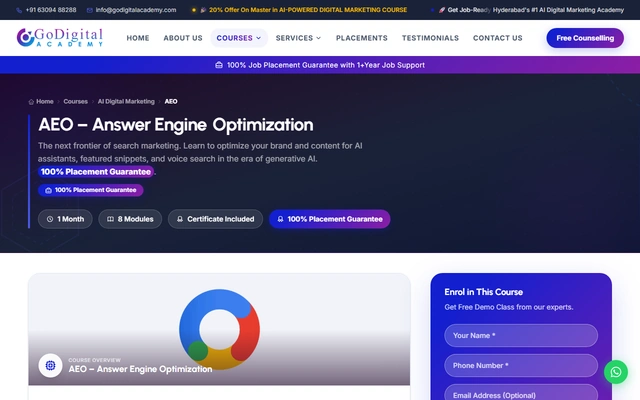Click the briefcase icon in the placement banner
This screenshot has height=400, width=640.
click(x=219, y=65)
